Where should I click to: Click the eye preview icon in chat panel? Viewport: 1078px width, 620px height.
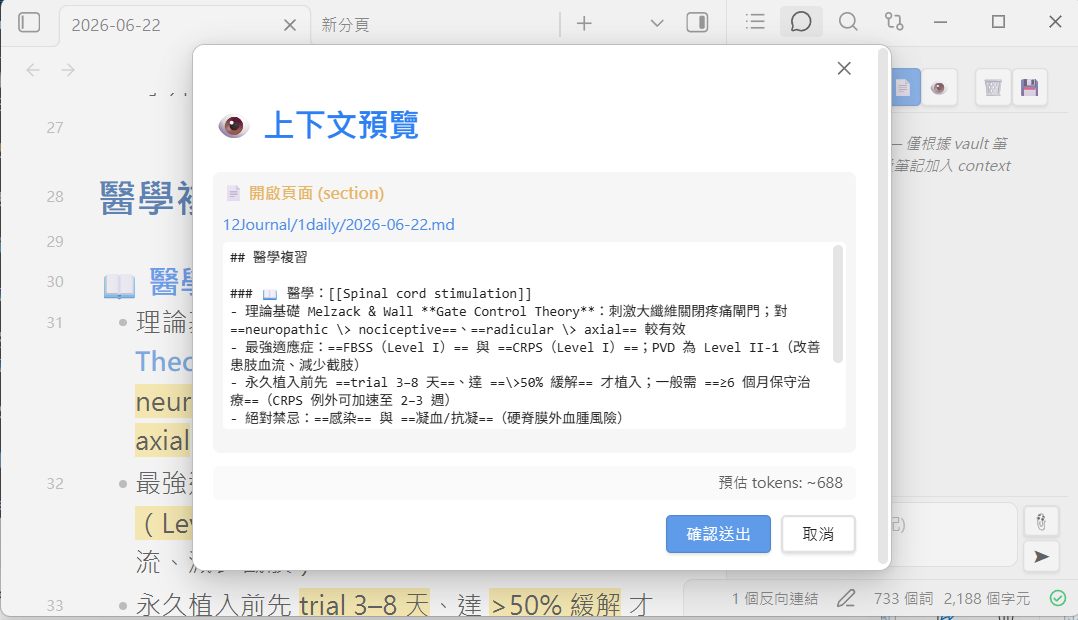(x=938, y=87)
